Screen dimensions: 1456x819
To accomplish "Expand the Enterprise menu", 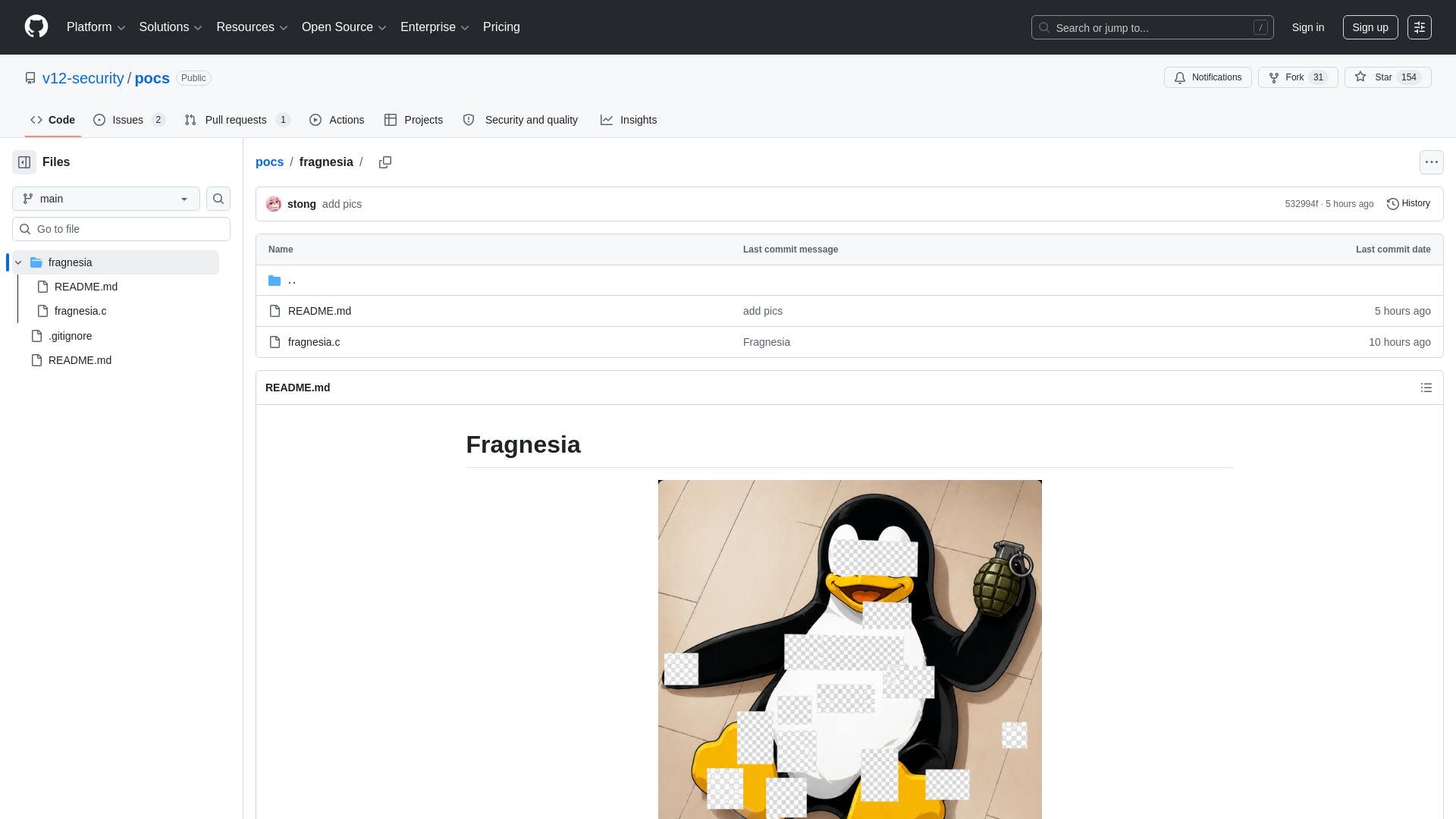I will (435, 27).
